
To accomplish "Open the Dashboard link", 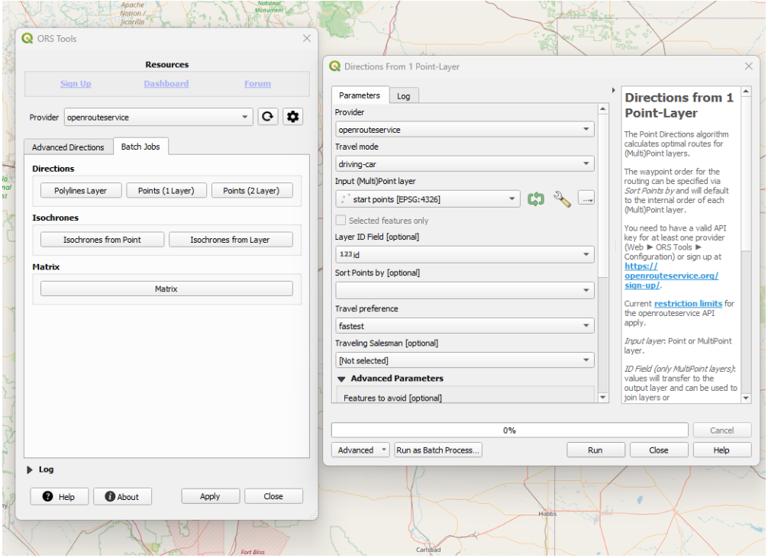I will 166,84.
